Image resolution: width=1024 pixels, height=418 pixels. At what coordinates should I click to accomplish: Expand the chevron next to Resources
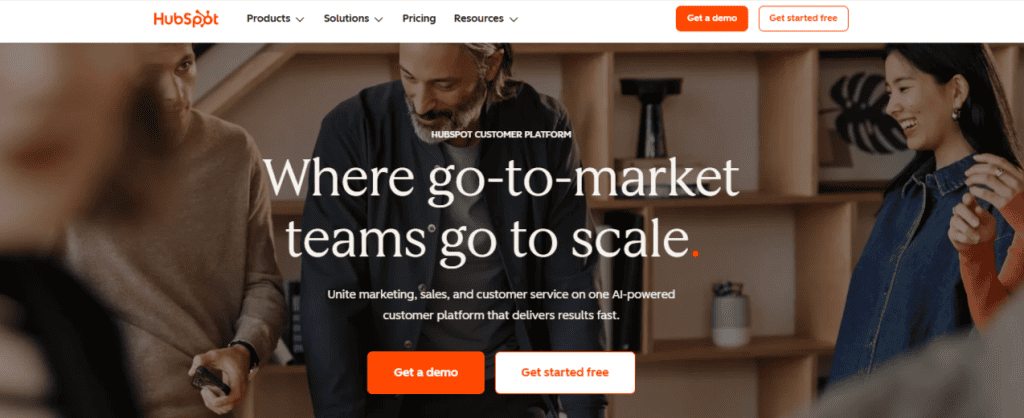pyautogui.click(x=513, y=19)
